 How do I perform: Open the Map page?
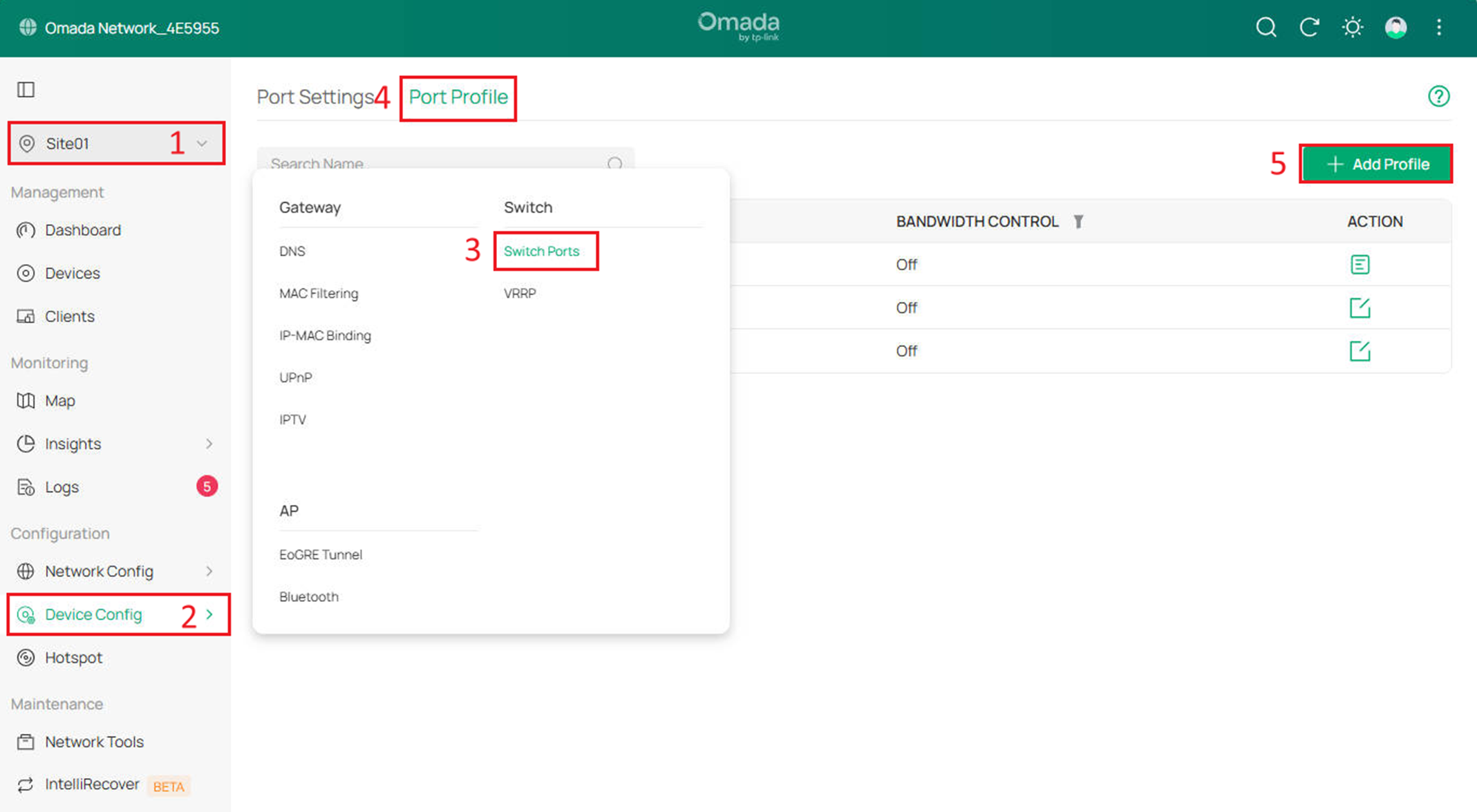pos(60,401)
